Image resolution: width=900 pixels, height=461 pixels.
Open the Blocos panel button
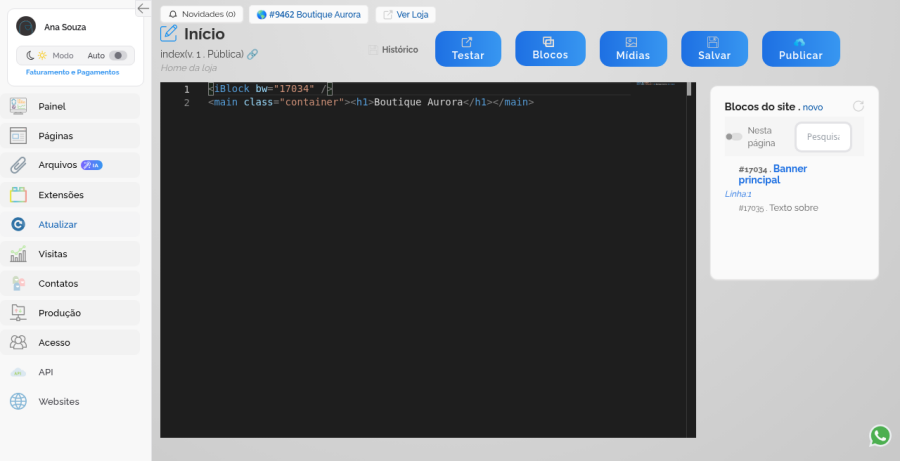pyautogui.click(x=550, y=49)
